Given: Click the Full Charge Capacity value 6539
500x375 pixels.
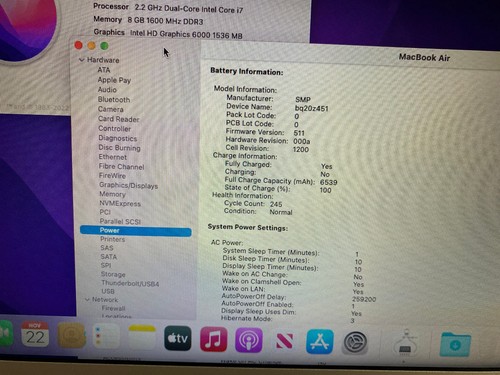Looking at the screenshot, I should click(x=329, y=182).
